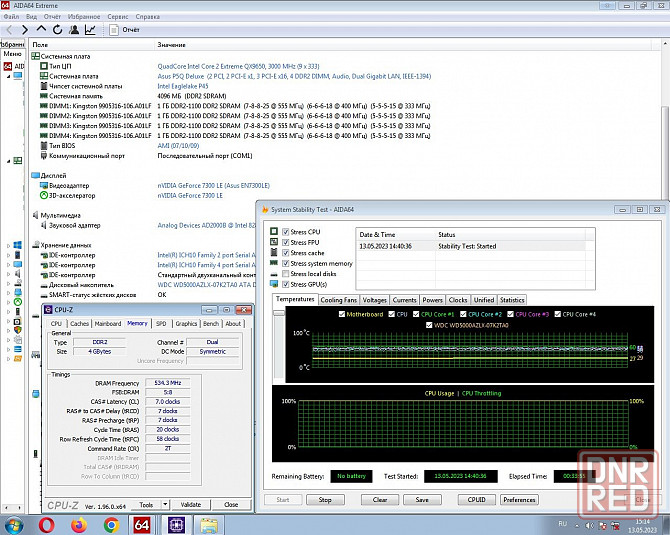Viewport: 670px width, 535px height.
Task: Select the Системная плата motherboard group icon
Action: [35, 56]
